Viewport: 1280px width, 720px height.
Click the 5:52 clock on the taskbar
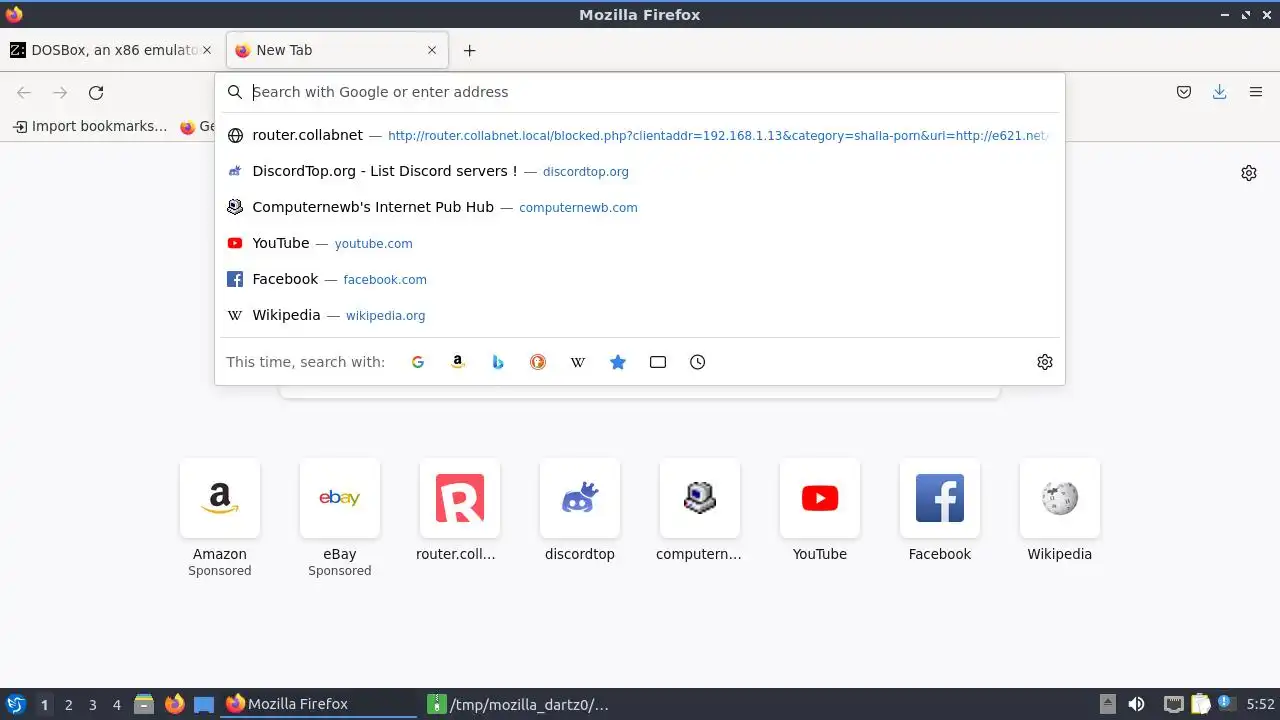1260,704
